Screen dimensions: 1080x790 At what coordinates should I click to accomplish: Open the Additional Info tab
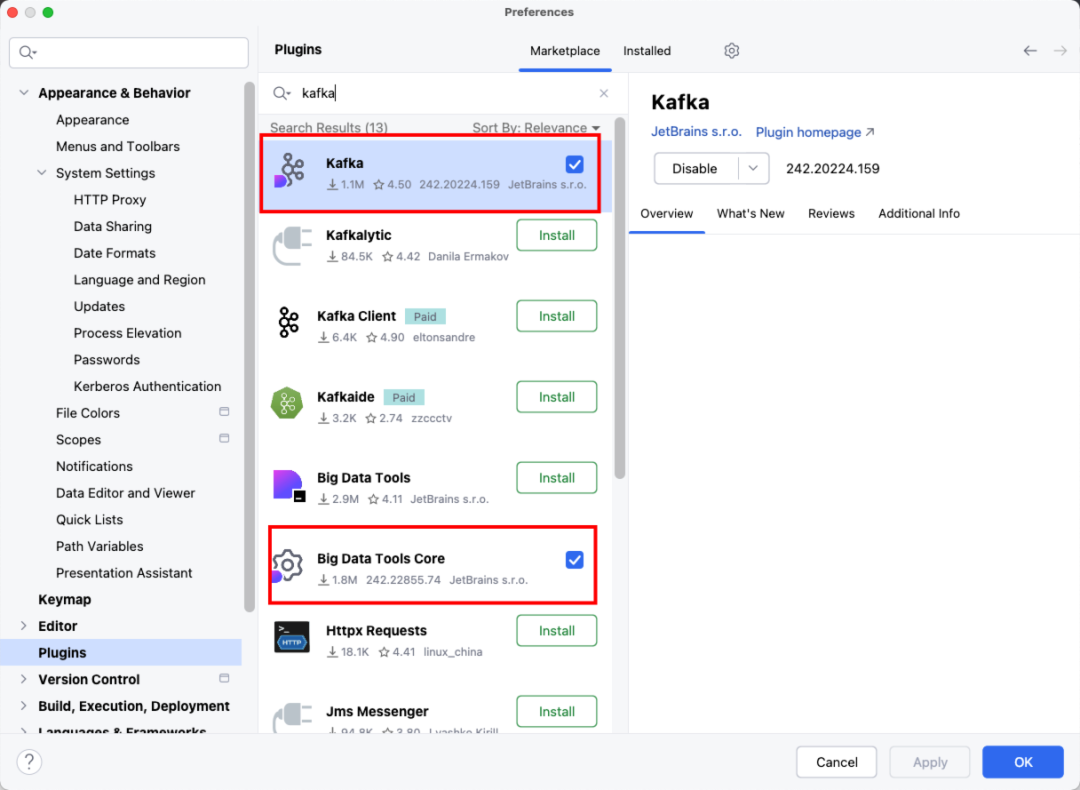[919, 214]
